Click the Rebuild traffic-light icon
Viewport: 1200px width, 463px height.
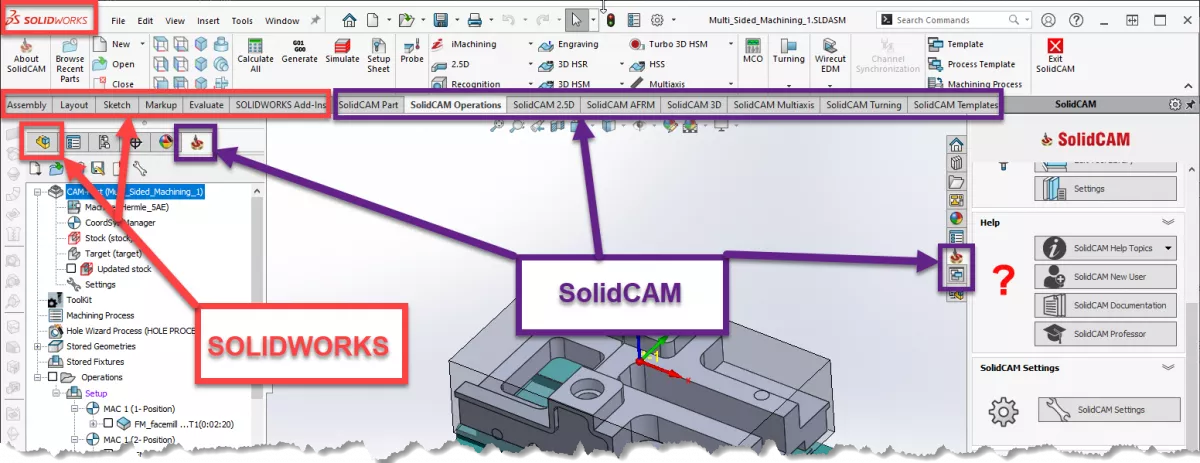click(x=610, y=19)
